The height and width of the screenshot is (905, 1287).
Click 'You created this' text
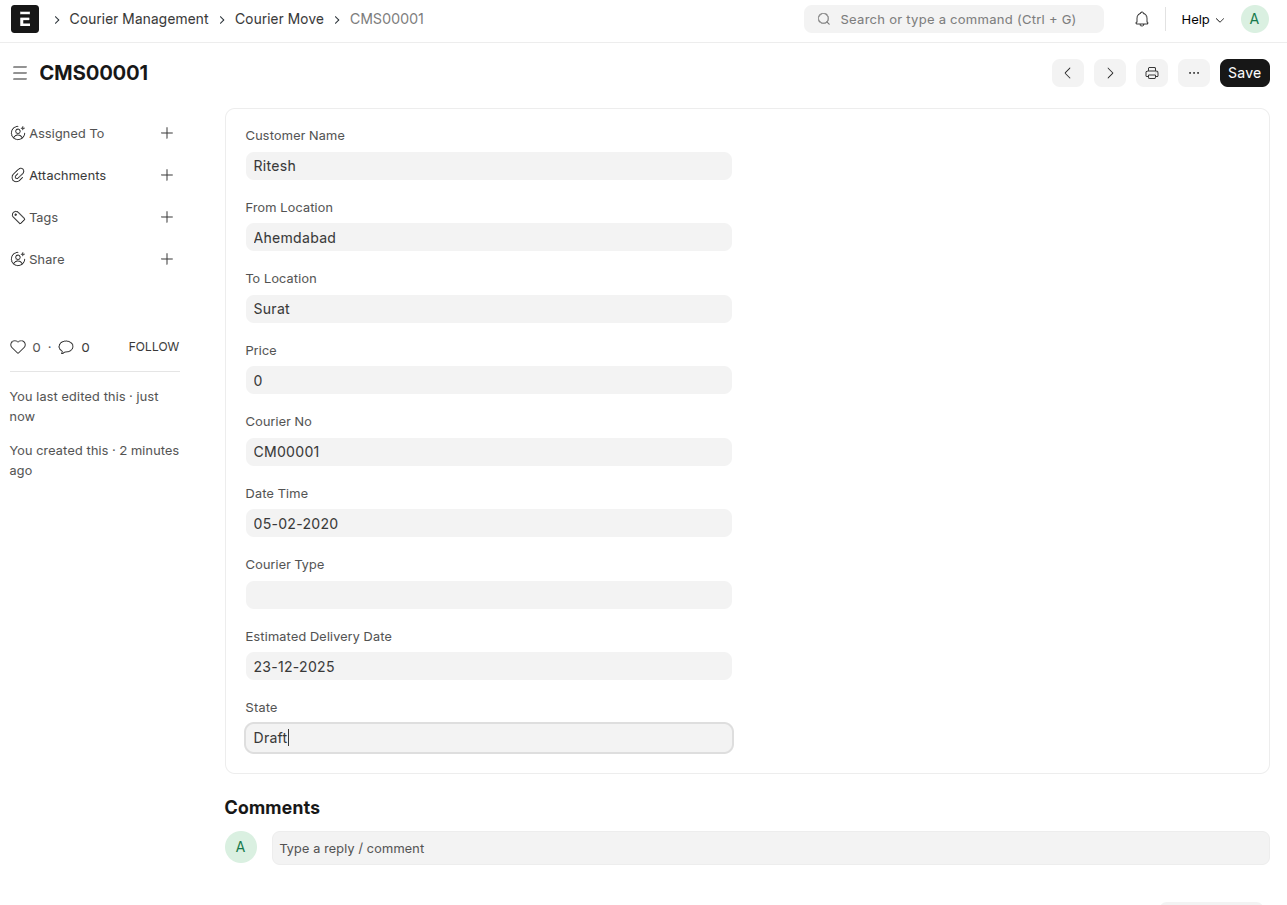pos(94,460)
